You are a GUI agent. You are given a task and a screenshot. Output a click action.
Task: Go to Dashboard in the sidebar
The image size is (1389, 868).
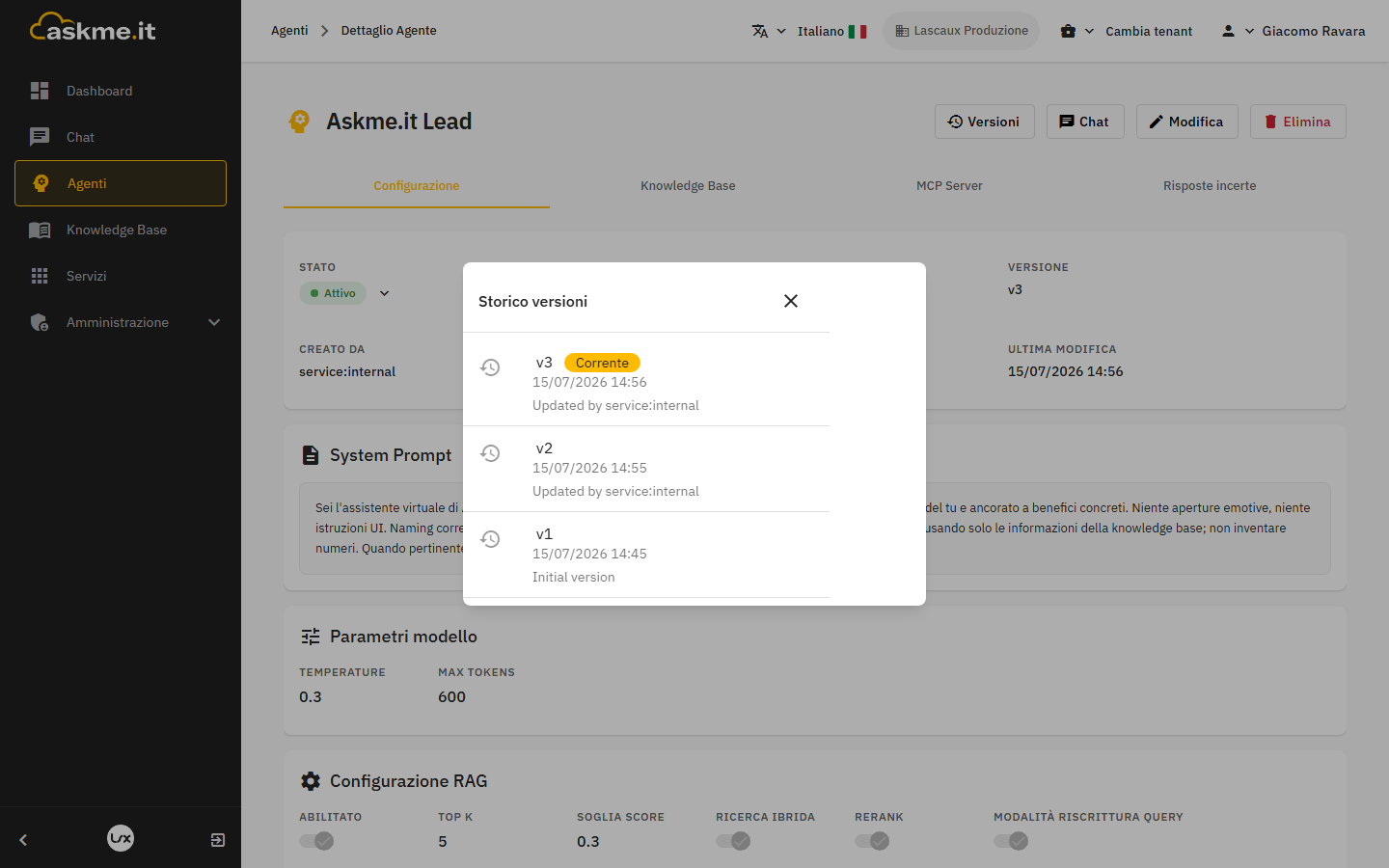[x=121, y=91]
